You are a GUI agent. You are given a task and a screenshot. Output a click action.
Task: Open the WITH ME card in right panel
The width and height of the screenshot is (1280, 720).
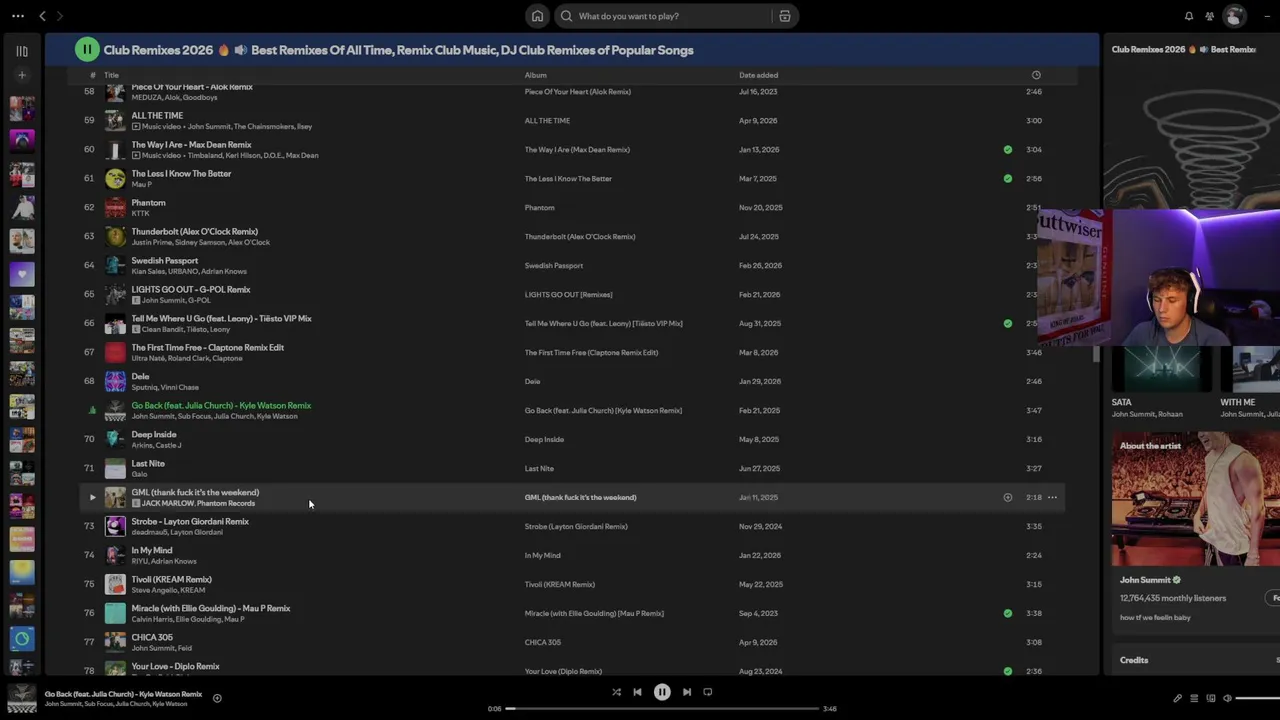pyautogui.click(x=1250, y=380)
